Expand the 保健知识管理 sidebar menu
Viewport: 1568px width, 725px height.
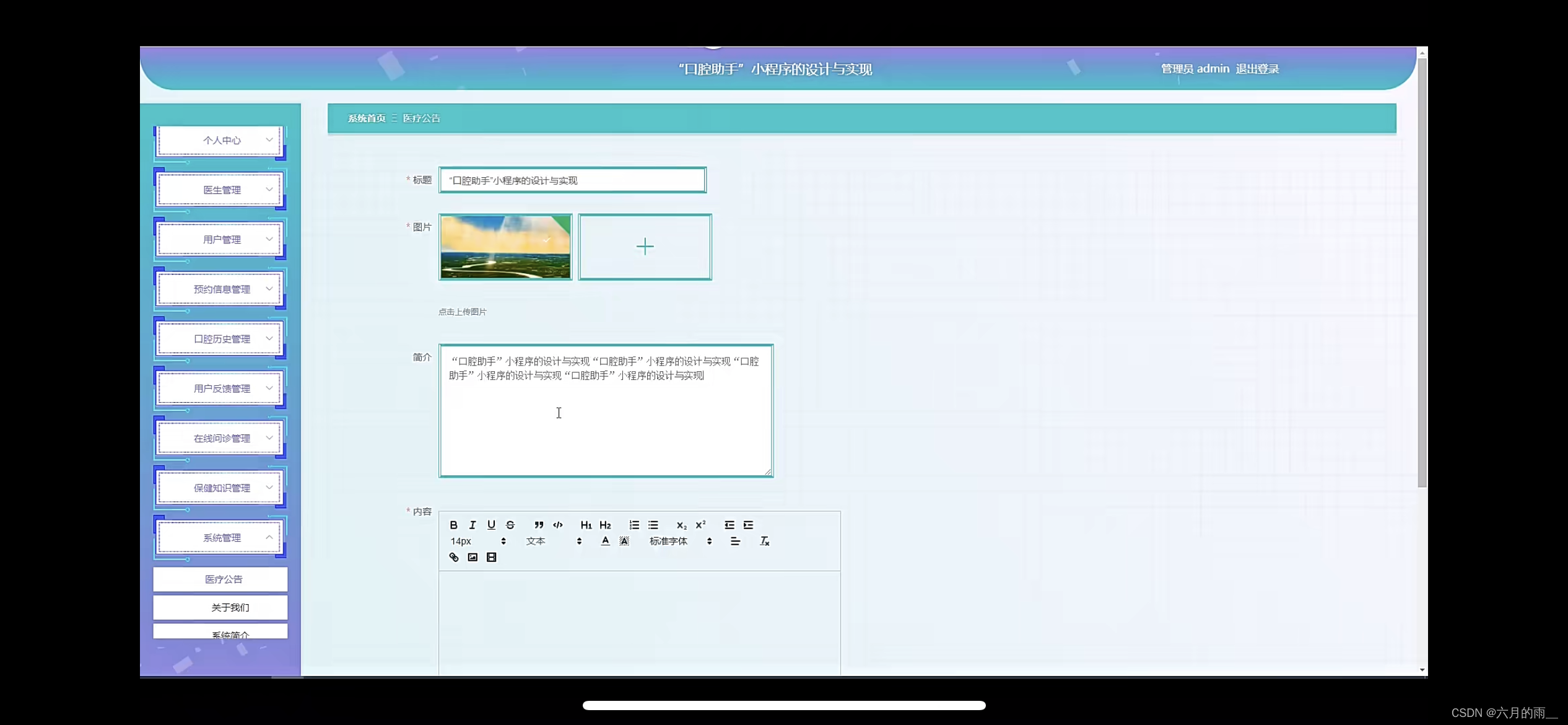tap(220, 488)
